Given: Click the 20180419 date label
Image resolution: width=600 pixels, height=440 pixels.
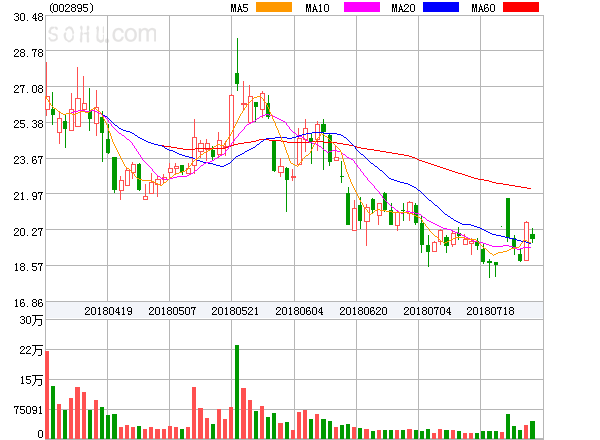Looking at the screenshot, I should pos(108,311).
